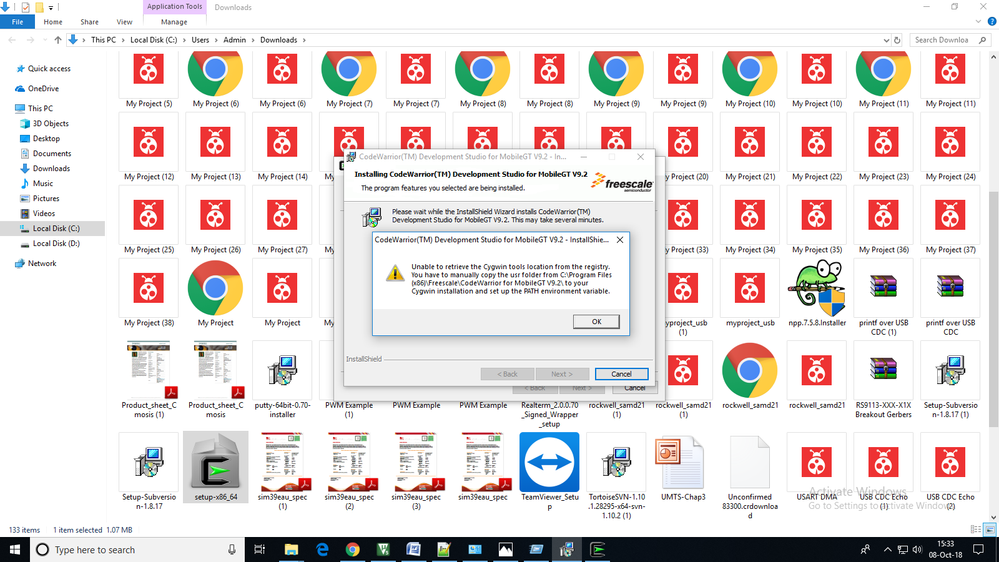The image size is (999, 562).
Task: Open Music in the sidebar
Action: (43, 184)
